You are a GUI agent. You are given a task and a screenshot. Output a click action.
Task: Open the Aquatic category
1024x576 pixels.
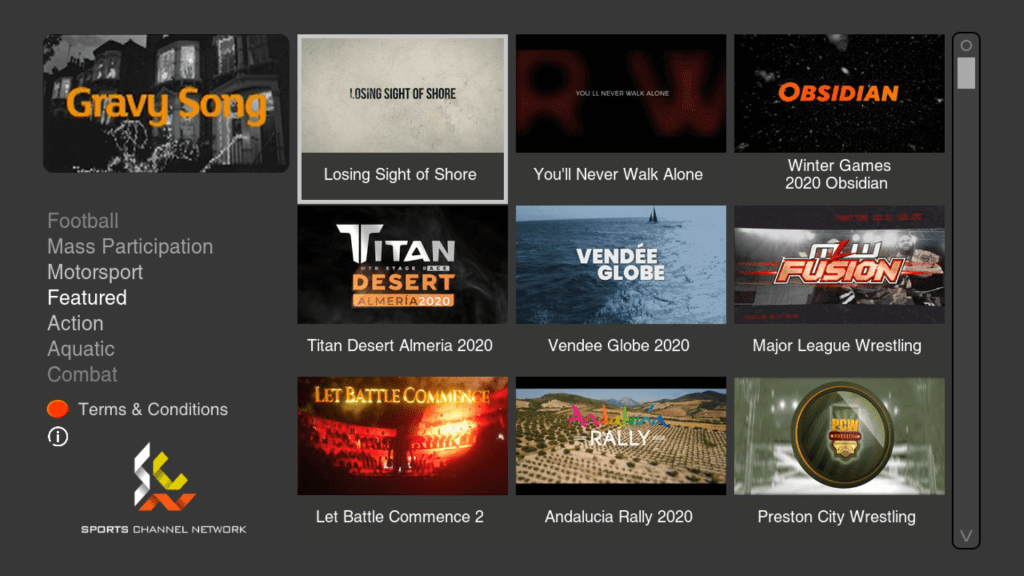[x=81, y=349]
